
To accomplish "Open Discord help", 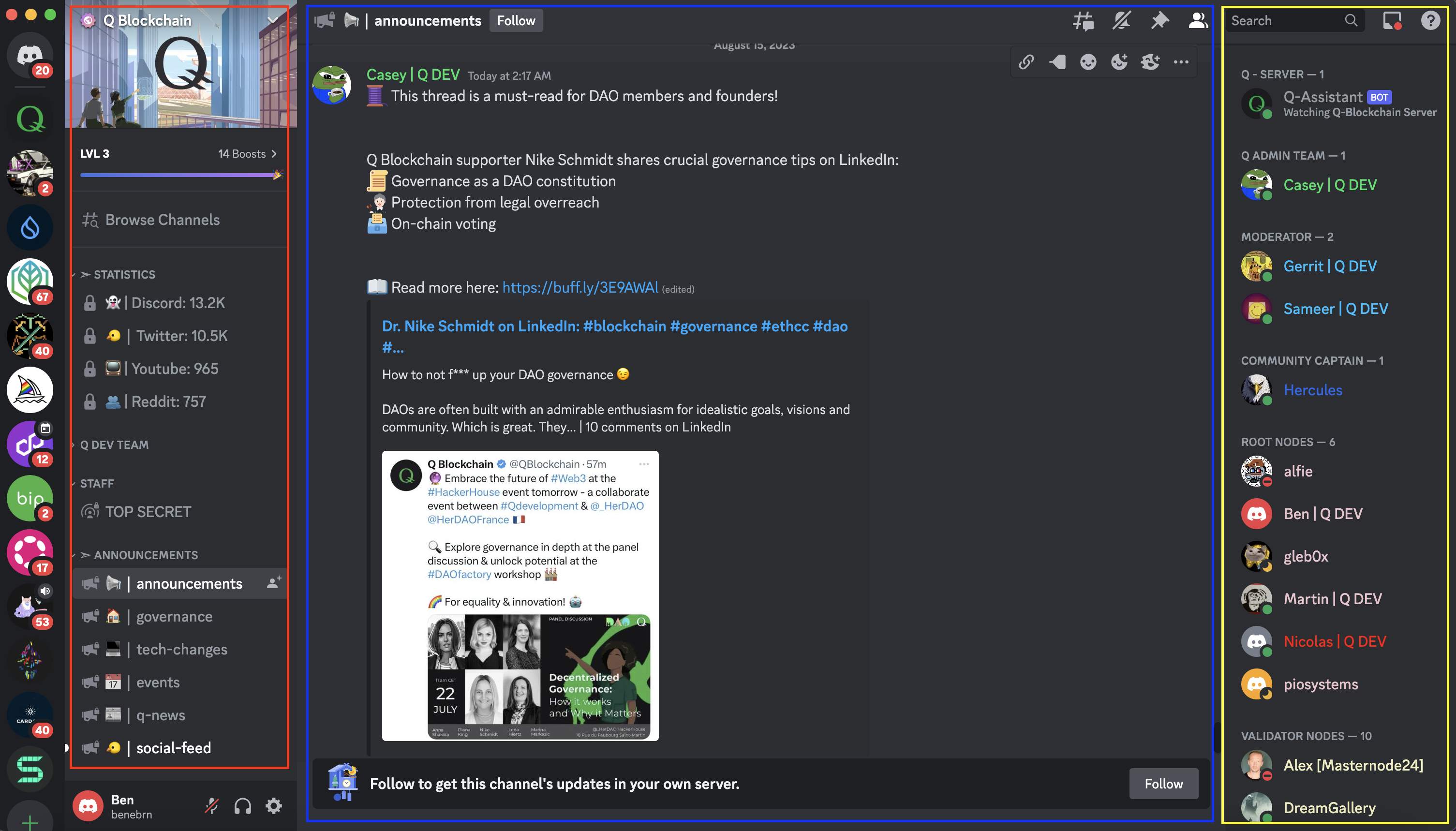I will 1430,20.
